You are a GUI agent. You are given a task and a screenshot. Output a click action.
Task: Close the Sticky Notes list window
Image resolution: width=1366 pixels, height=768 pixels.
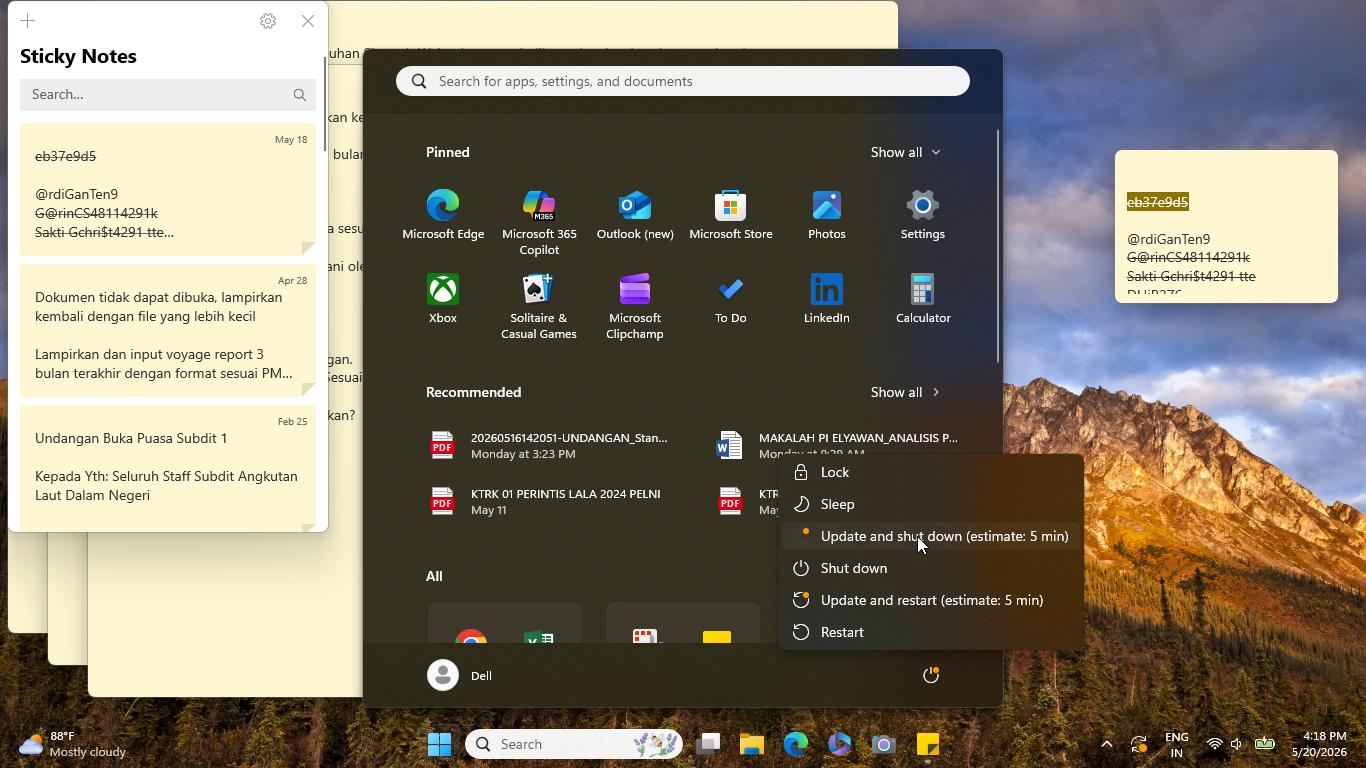[x=308, y=21]
